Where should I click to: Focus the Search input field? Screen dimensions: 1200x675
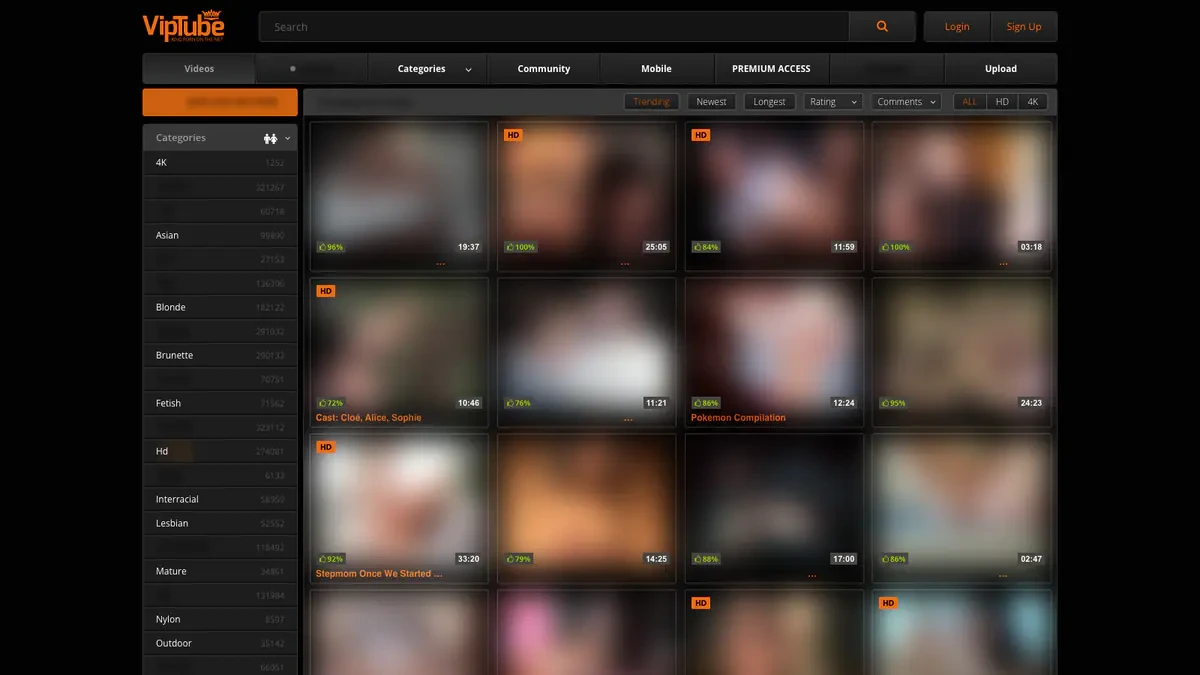(x=554, y=27)
